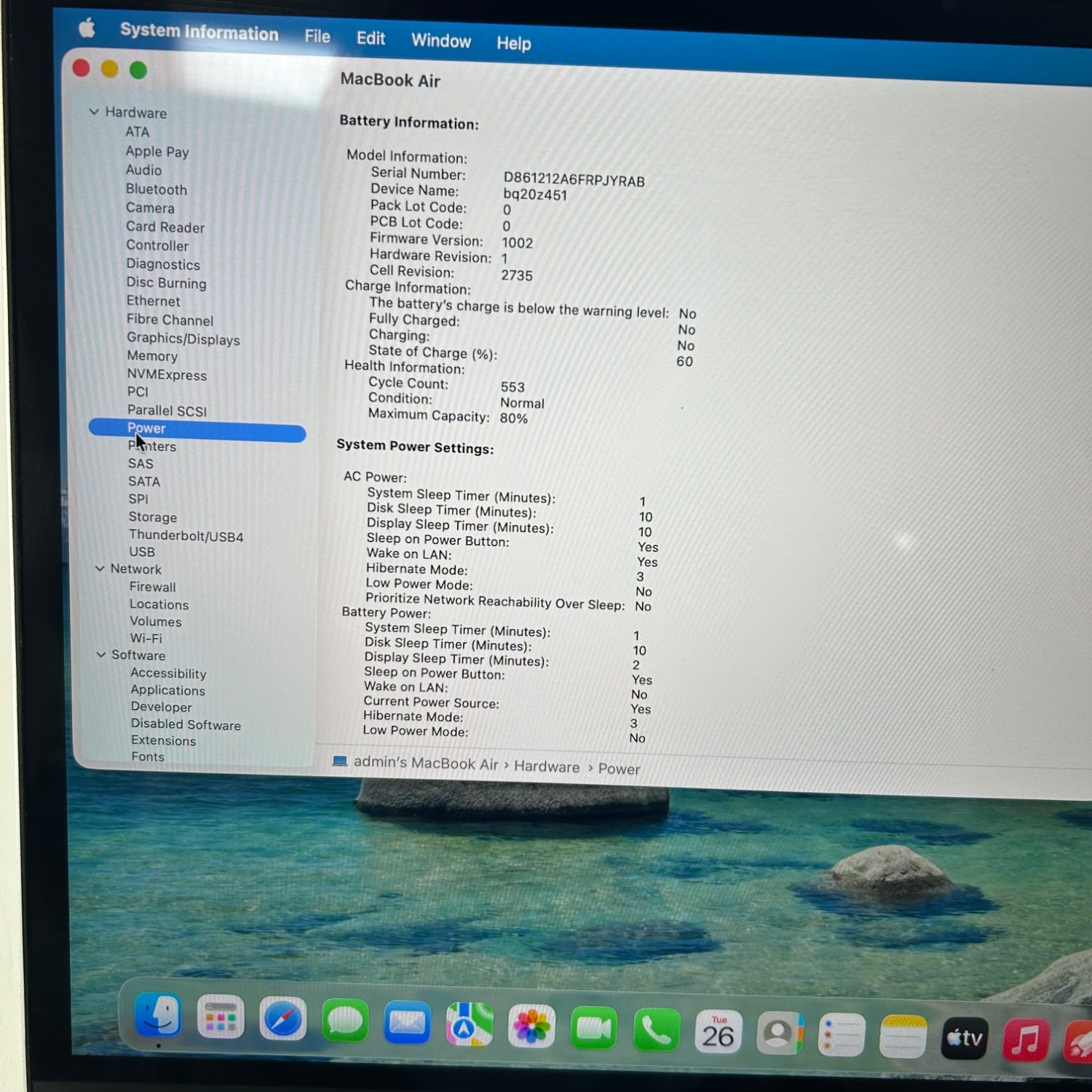The width and height of the screenshot is (1092, 1092).
Task: Open the Edit menu
Action: (x=371, y=39)
